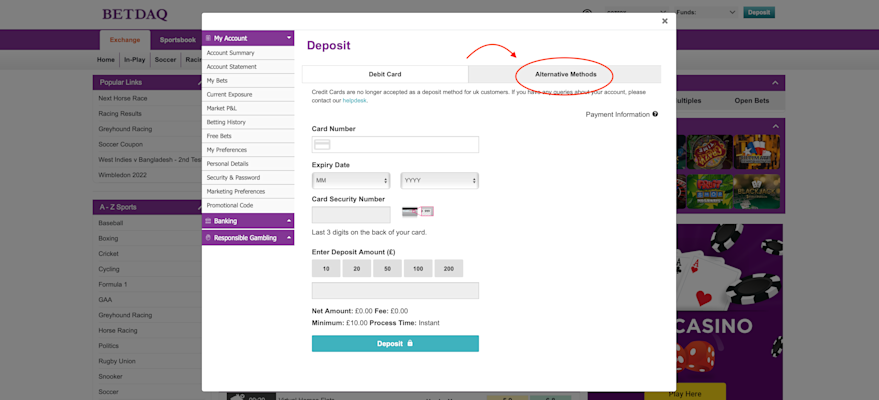Open the Fruit Shop game thumbnail
Image resolution: width=879 pixels, height=400 pixels.
pyautogui.click(x=710, y=192)
